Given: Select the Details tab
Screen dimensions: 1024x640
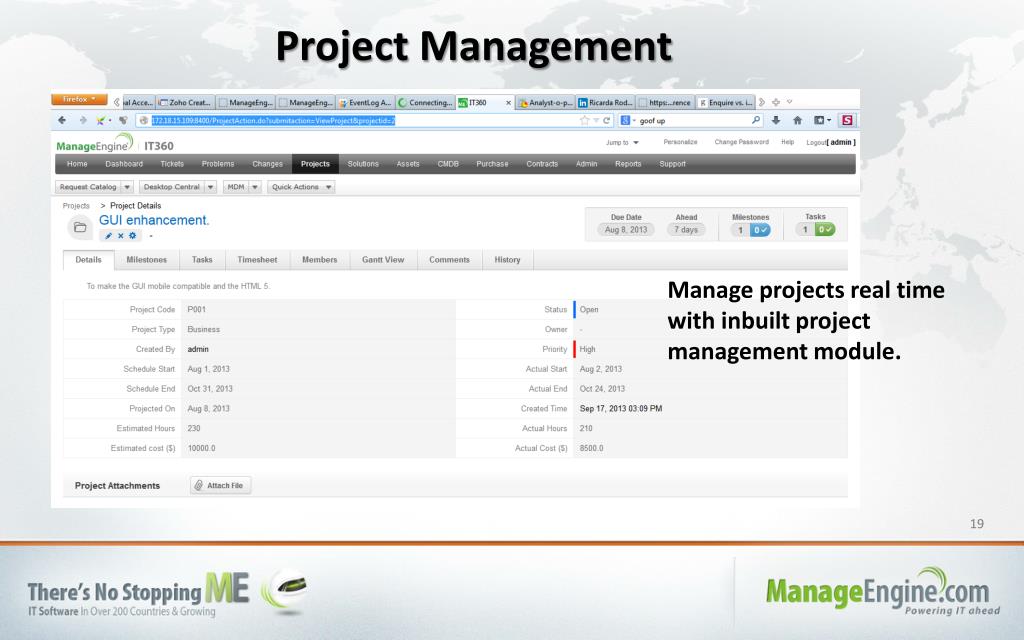Looking at the screenshot, I should 88,260.
